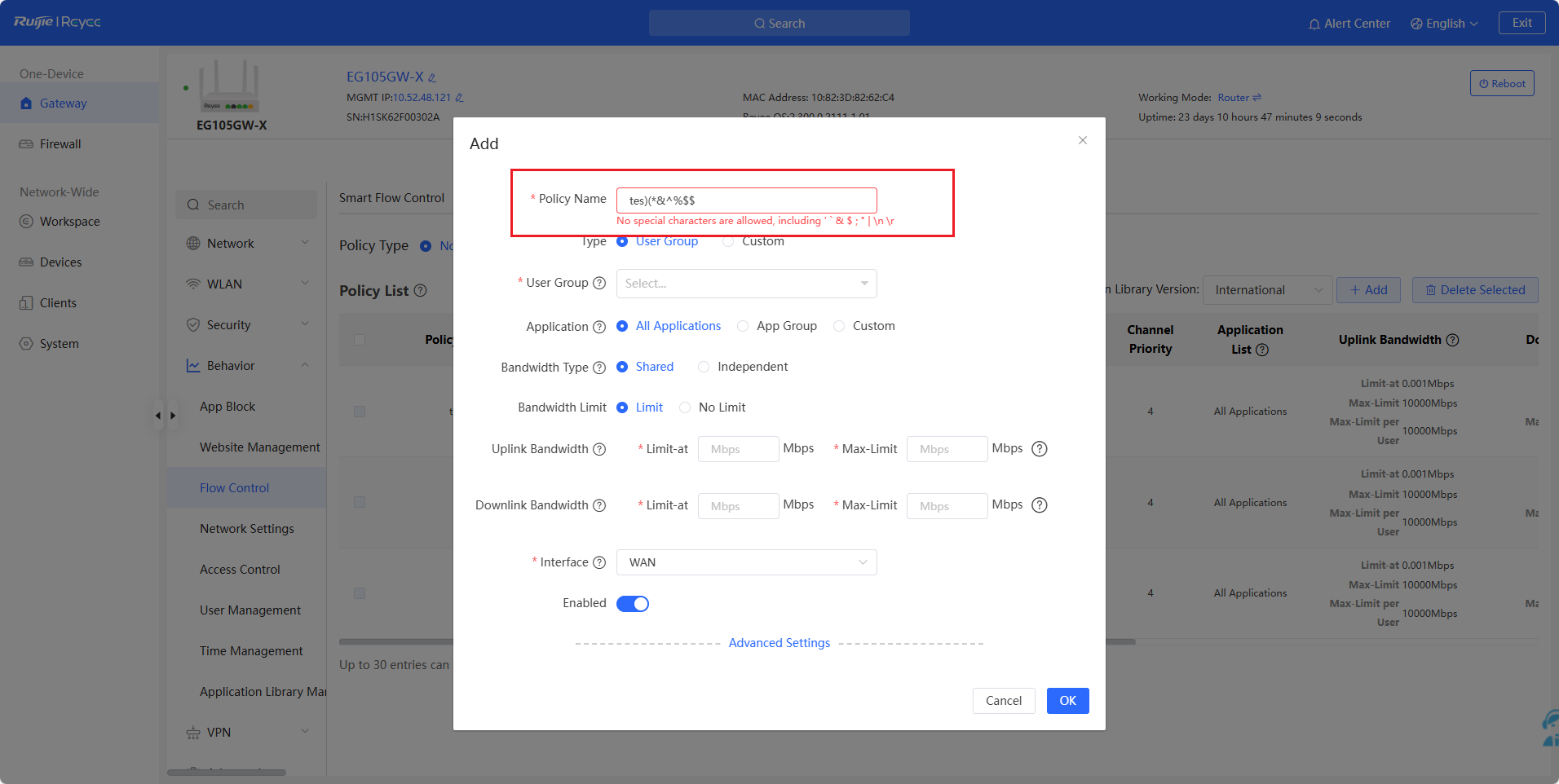Open the Interface WAN dropdown
Viewport: 1559px width, 784px height.
(747, 562)
